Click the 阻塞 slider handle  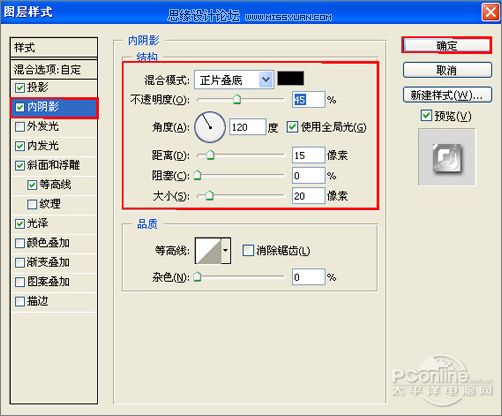point(197,175)
